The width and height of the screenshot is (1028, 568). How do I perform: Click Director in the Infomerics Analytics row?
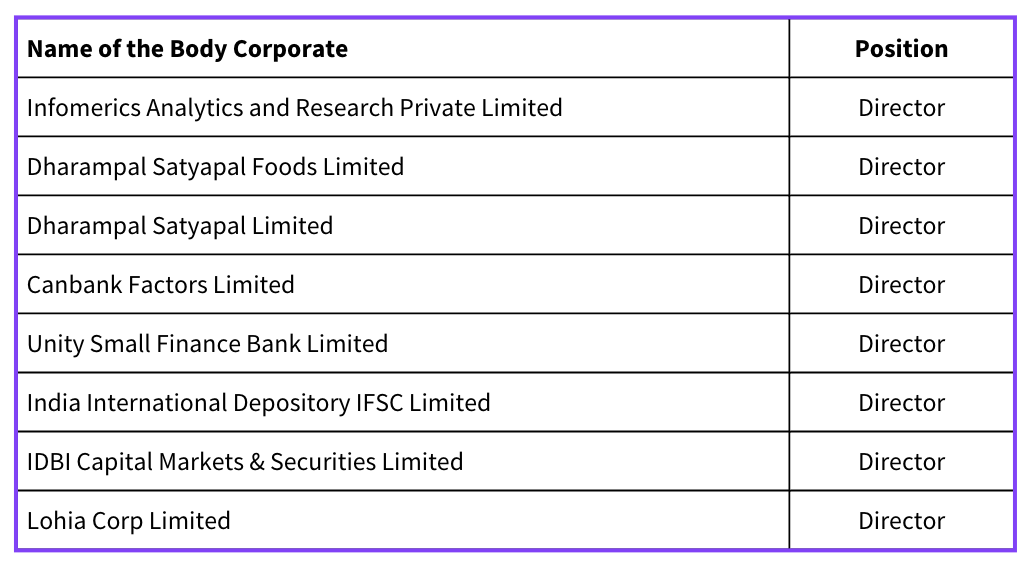pyautogui.click(x=901, y=108)
